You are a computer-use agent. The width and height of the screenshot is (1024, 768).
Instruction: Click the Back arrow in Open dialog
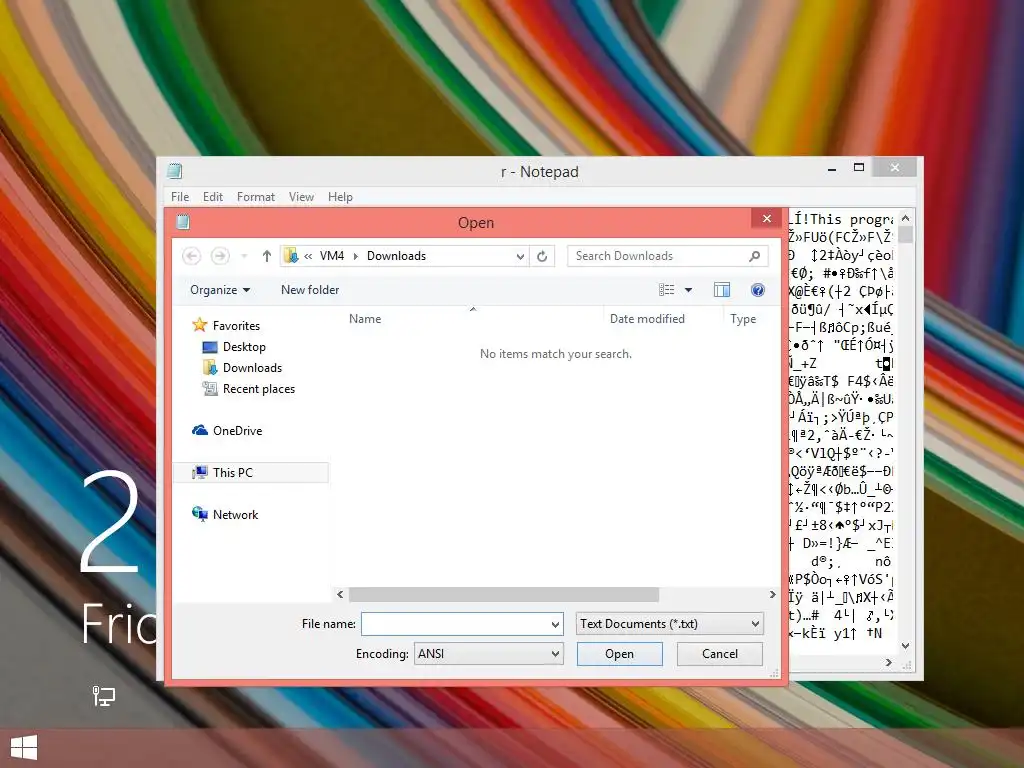click(191, 256)
